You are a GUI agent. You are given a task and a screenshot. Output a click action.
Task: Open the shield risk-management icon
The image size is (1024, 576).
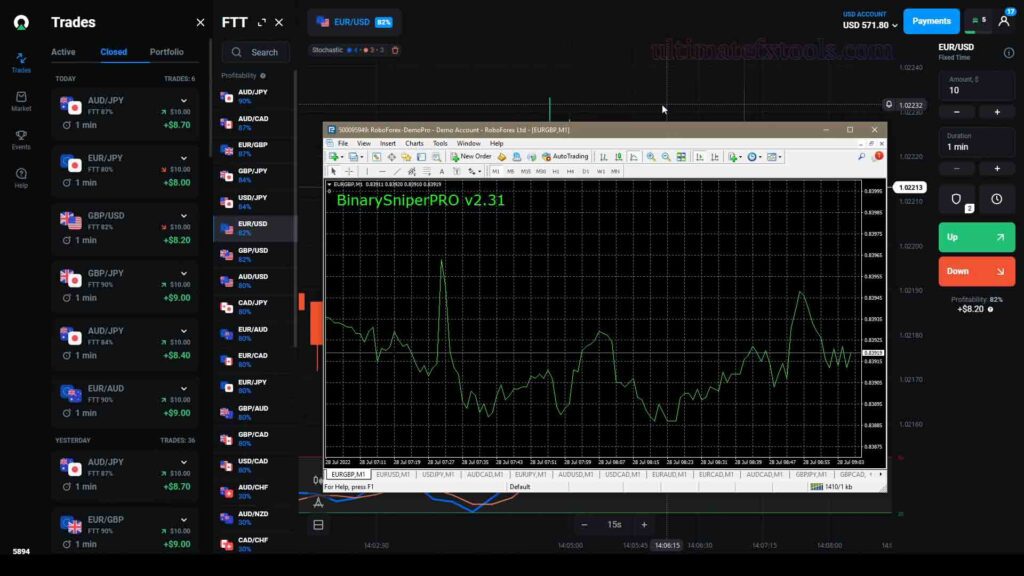956,199
